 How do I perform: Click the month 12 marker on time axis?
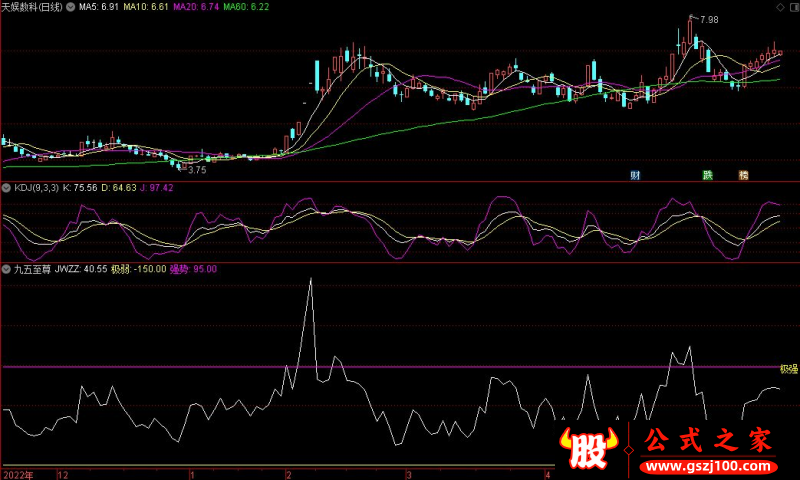64,474
